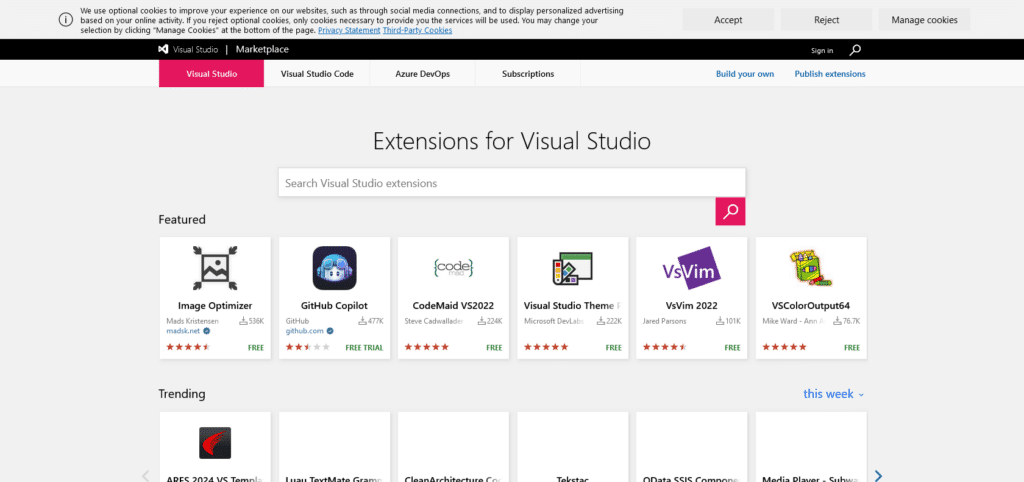The height and width of the screenshot is (482, 1024).
Task: Reject optional cookies
Action: click(826, 19)
